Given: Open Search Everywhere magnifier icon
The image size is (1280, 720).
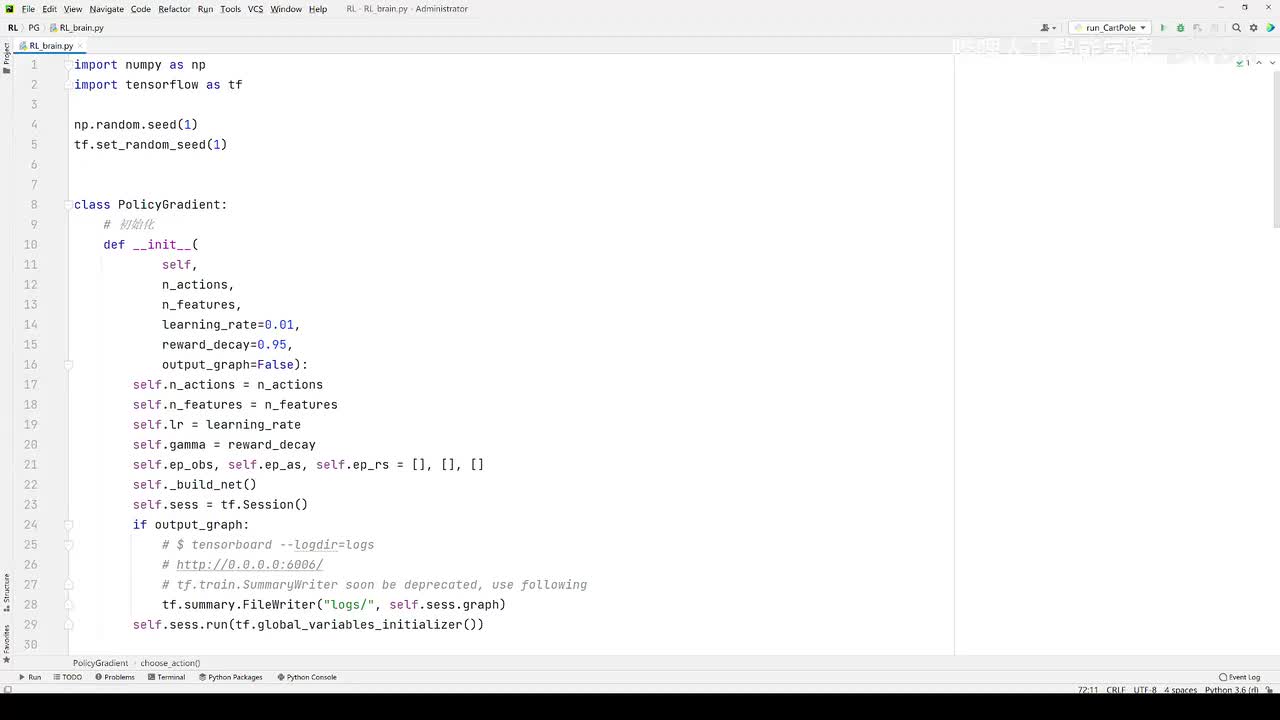Looking at the screenshot, I should [1236, 28].
